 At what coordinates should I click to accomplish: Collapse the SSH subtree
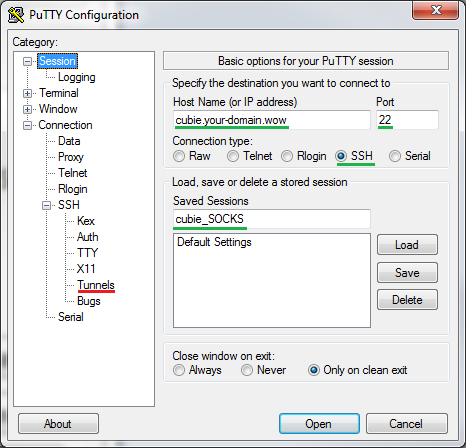(47, 205)
